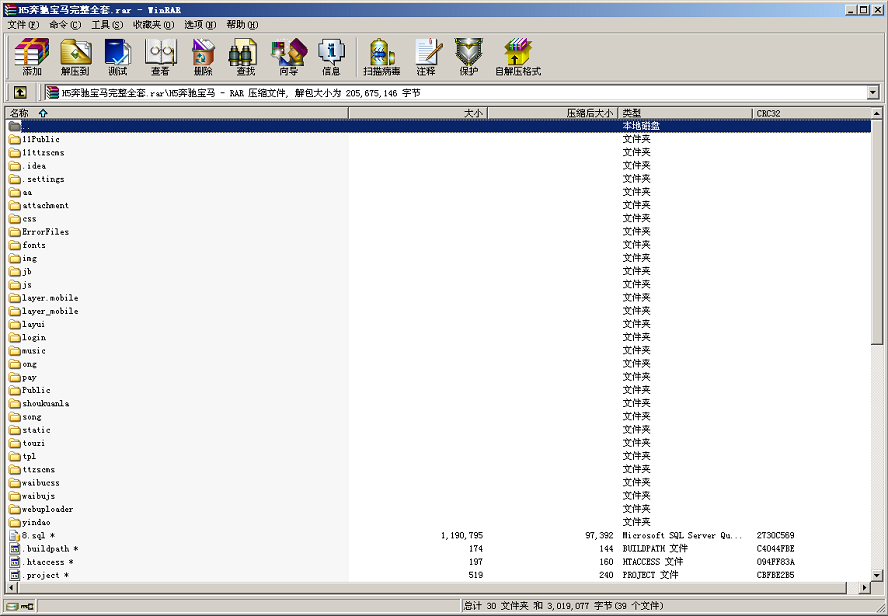Image resolution: width=888 pixels, height=616 pixels.
Task: Select the ErrorFiles folder
Action: click(46, 232)
